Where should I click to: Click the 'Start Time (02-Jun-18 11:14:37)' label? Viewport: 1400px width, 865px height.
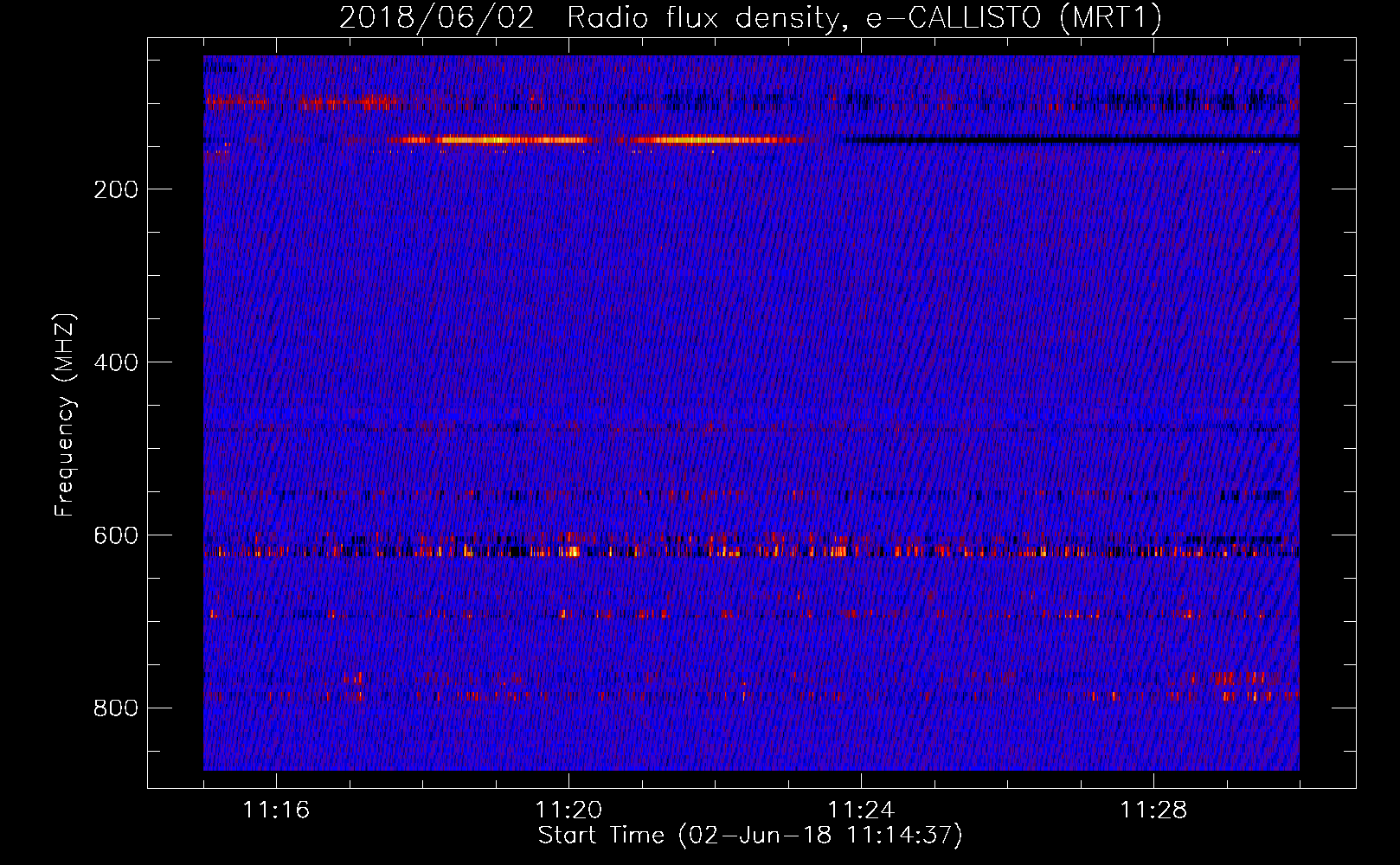click(750, 836)
